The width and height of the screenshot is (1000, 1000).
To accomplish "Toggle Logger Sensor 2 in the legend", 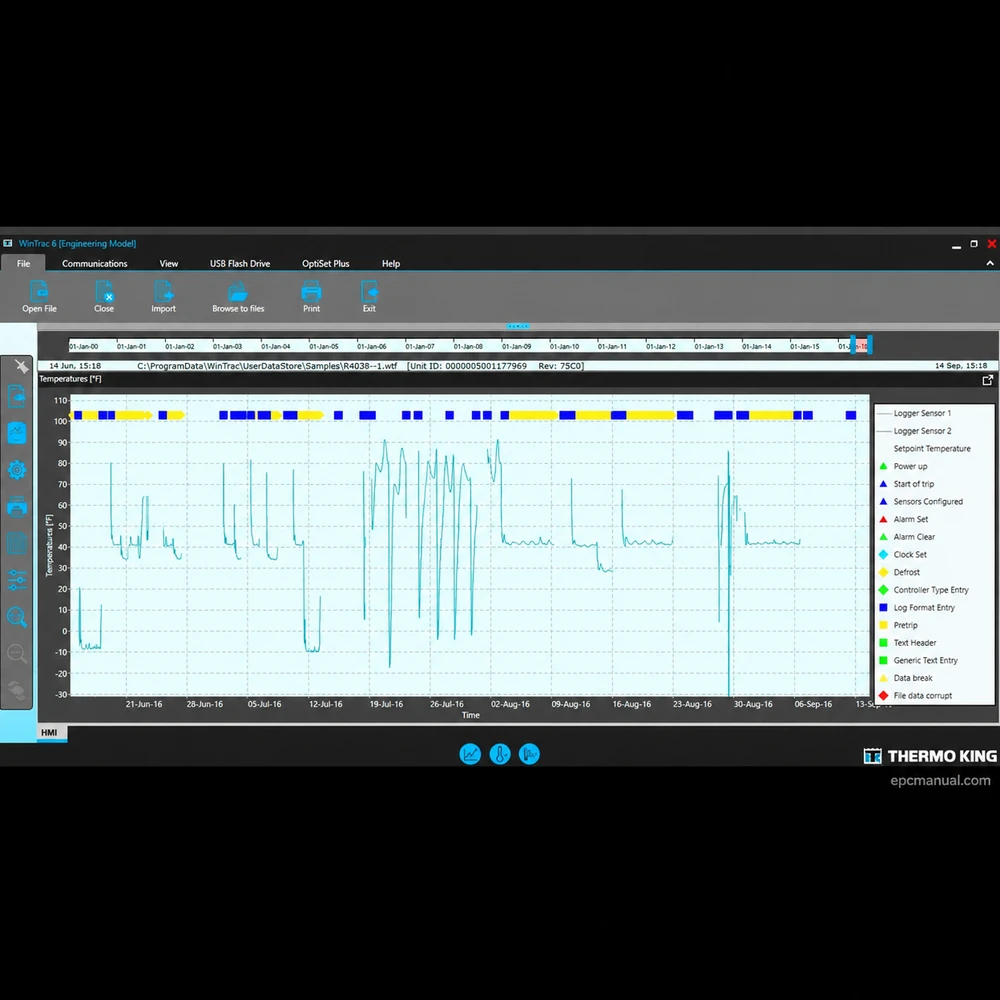I will 915,431.
